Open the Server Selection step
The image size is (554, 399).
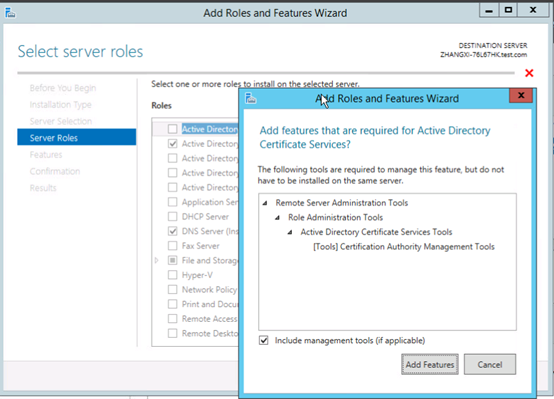(61, 121)
